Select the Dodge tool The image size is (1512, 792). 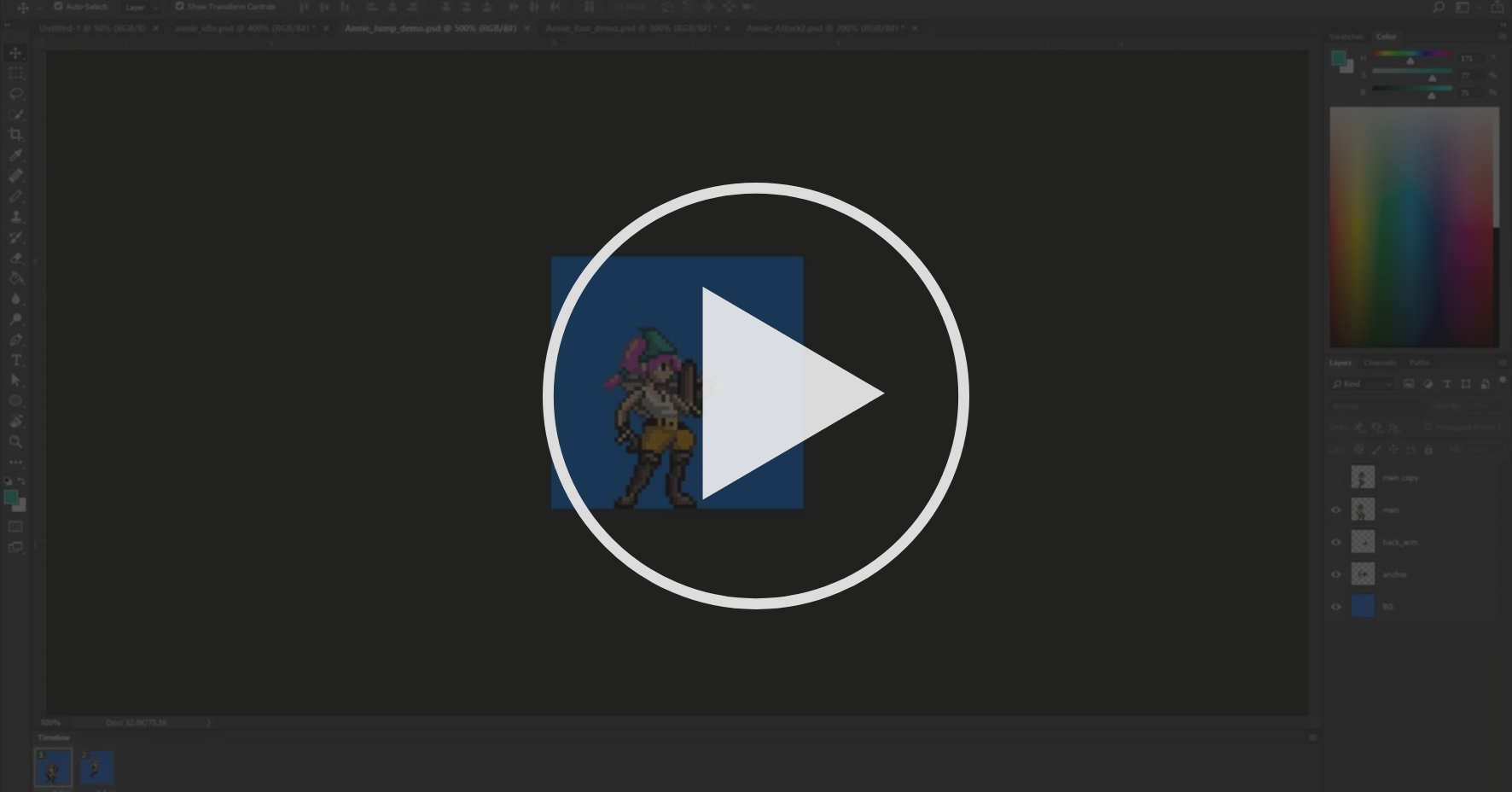pos(15,319)
